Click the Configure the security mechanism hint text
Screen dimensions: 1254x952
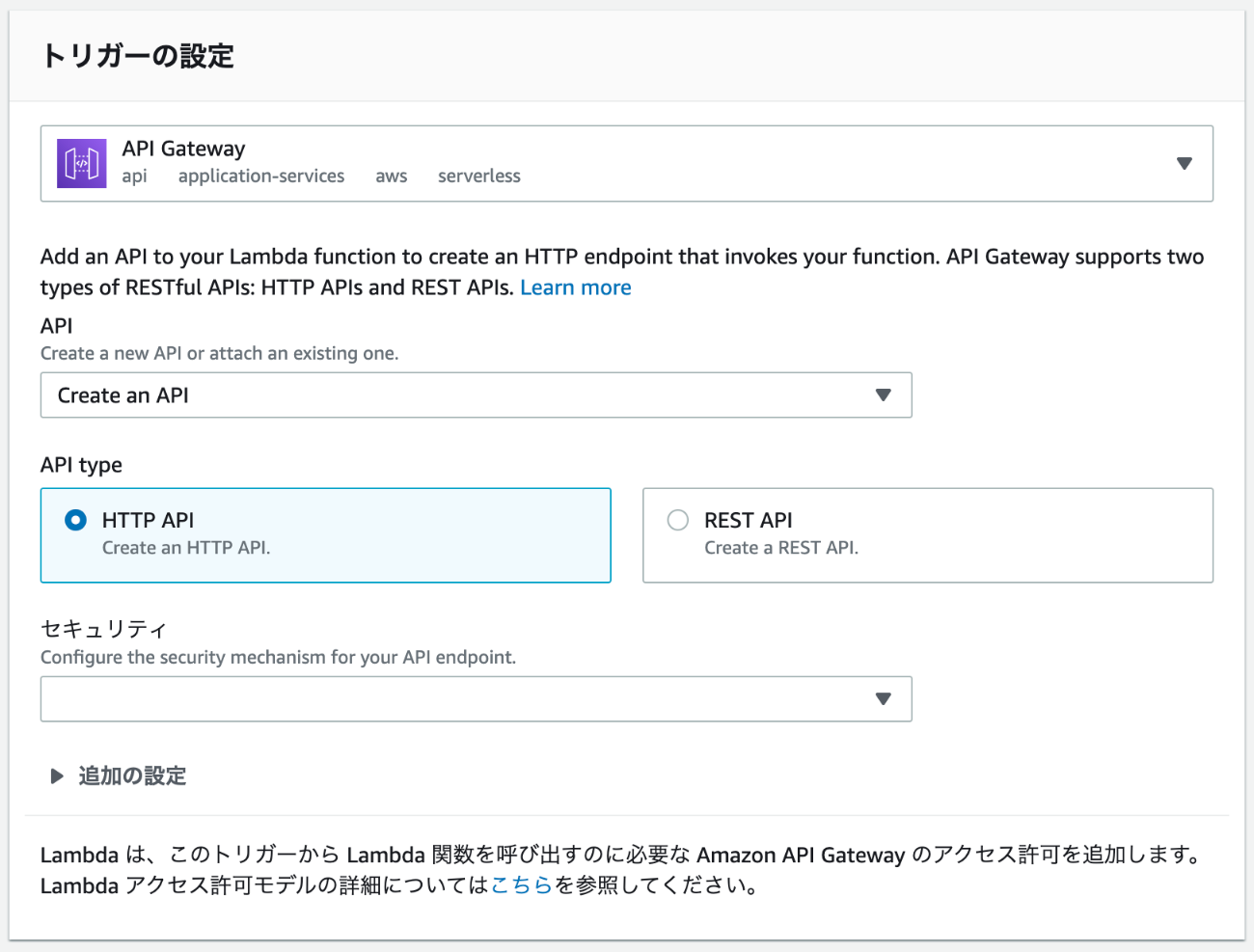pyautogui.click(x=278, y=658)
